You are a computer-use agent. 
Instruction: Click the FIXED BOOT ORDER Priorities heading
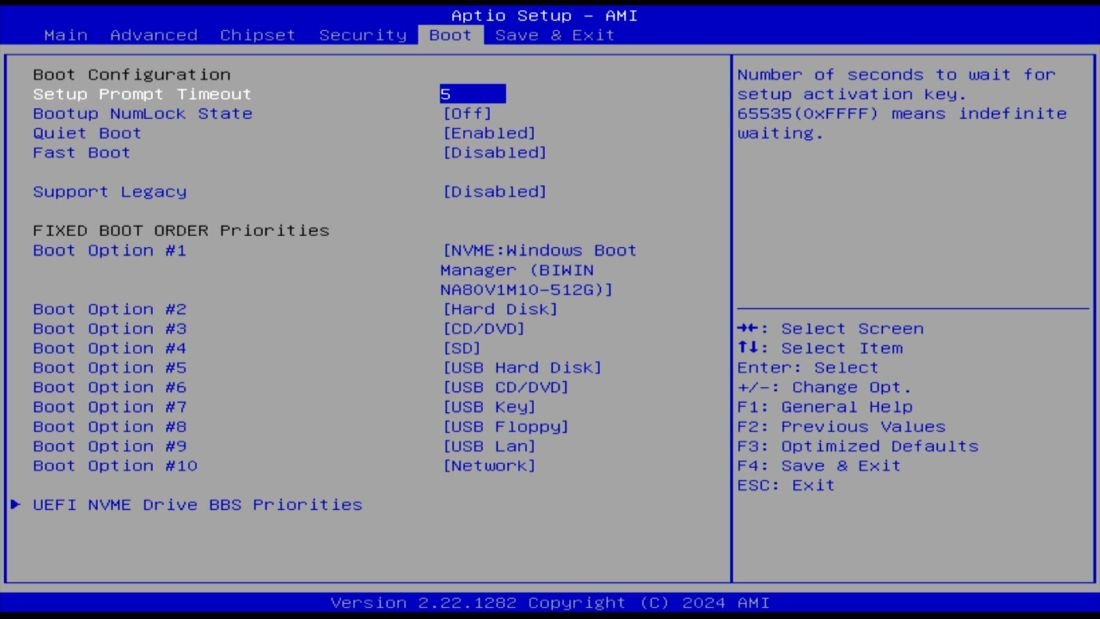tap(181, 231)
